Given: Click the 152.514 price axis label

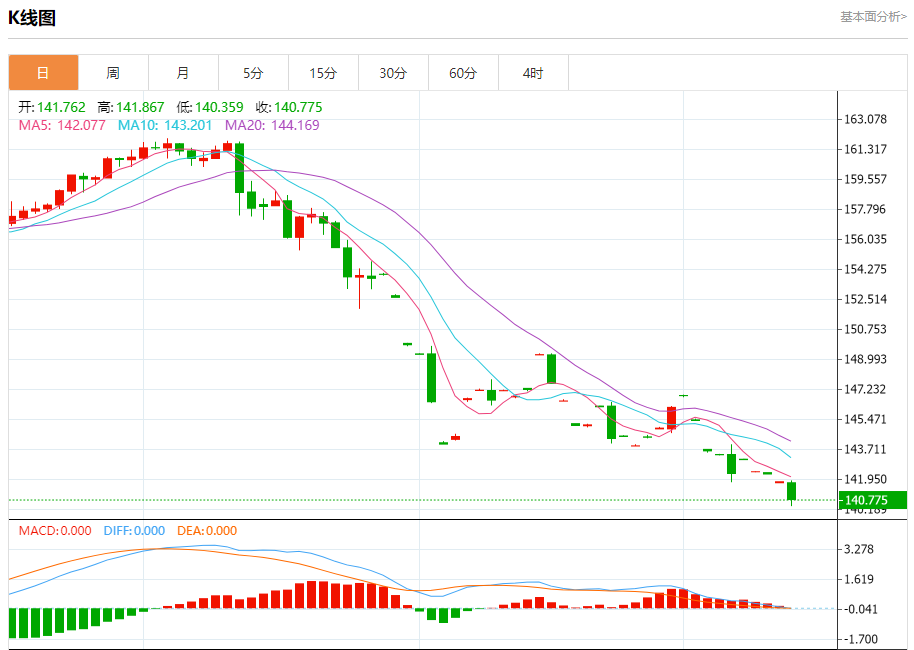Looking at the screenshot, I should click(866, 299).
